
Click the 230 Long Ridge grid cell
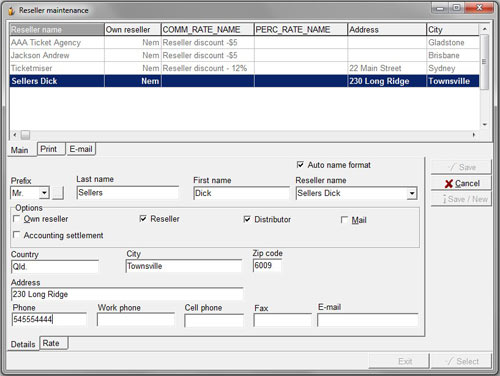pyautogui.click(x=387, y=81)
